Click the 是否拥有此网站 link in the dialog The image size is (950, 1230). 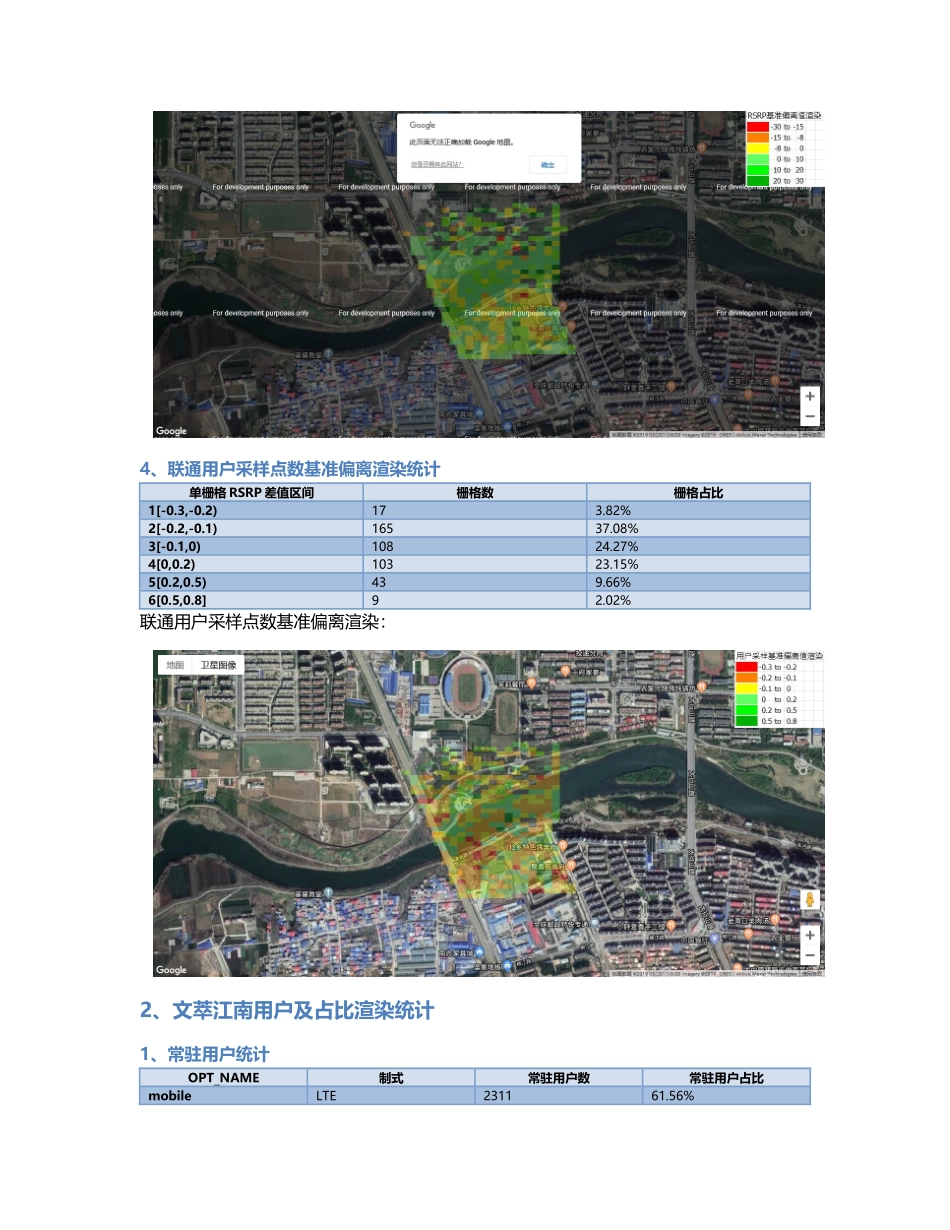[x=435, y=162]
